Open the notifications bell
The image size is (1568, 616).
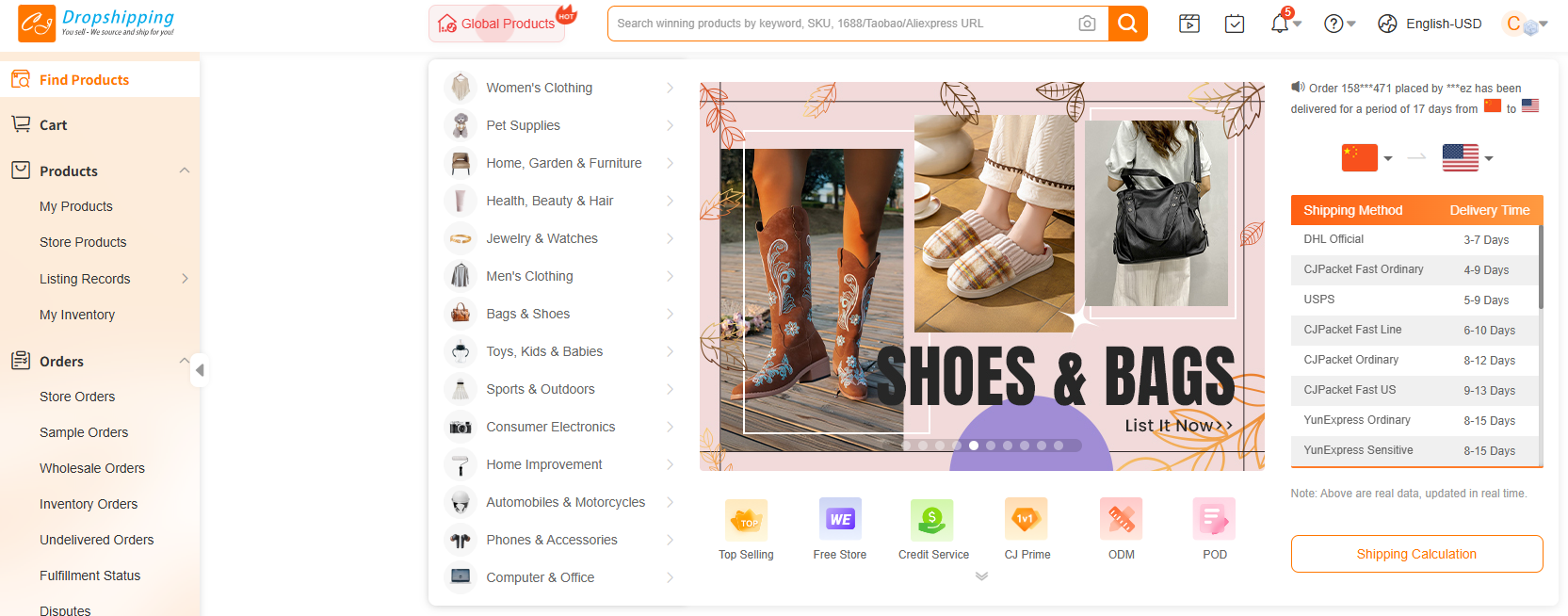(x=1280, y=24)
